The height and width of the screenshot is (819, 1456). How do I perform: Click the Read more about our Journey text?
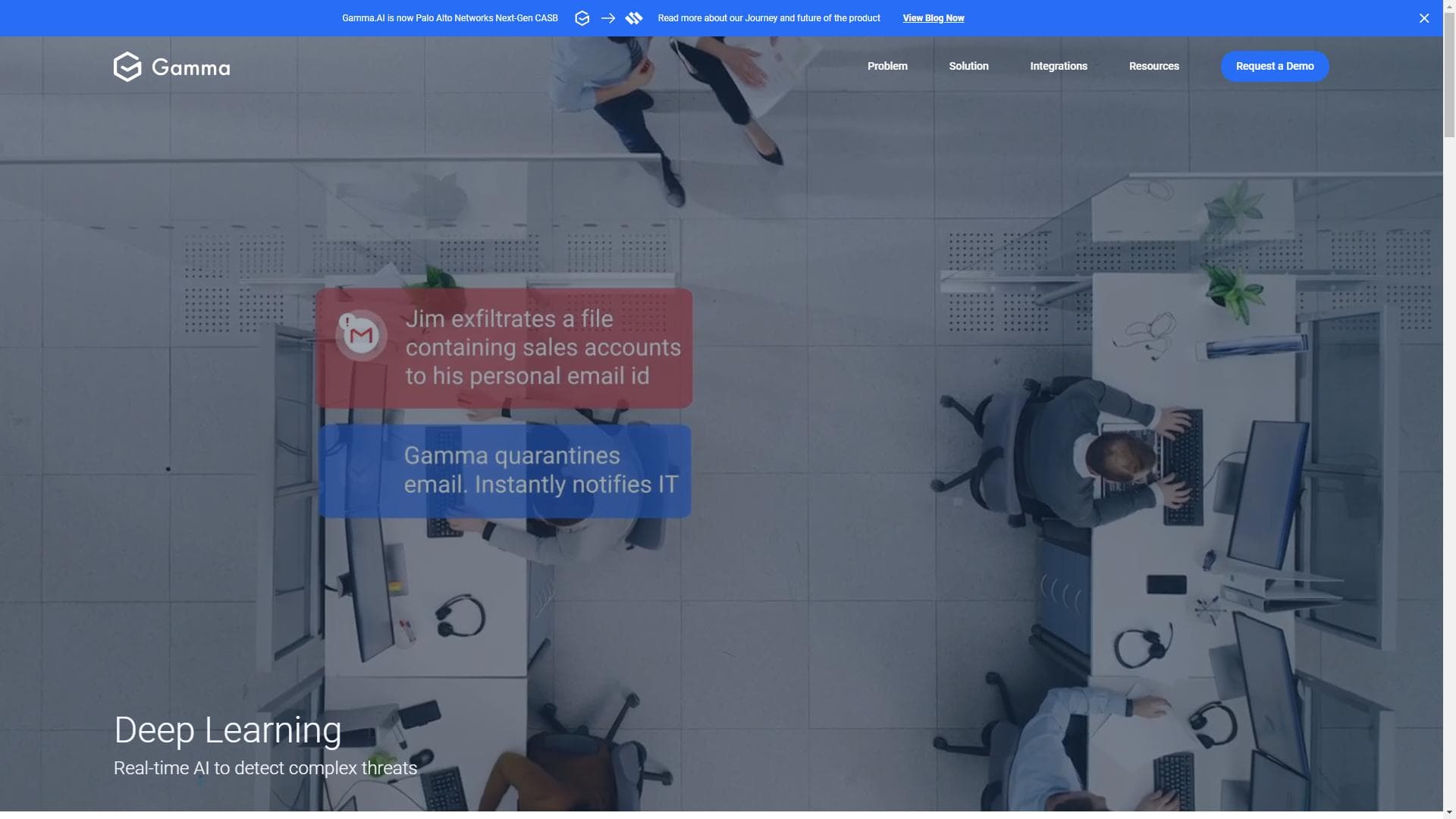pyautogui.click(x=768, y=18)
